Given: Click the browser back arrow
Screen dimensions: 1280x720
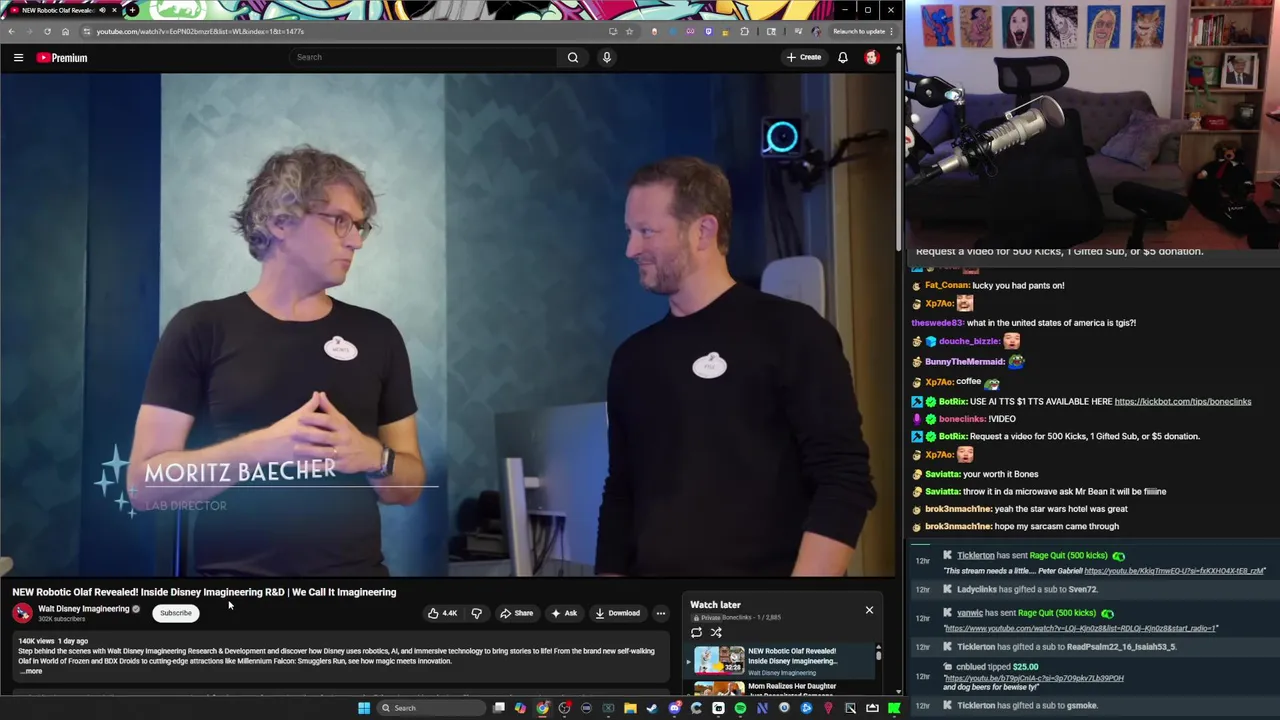Looking at the screenshot, I should click(x=11, y=31).
